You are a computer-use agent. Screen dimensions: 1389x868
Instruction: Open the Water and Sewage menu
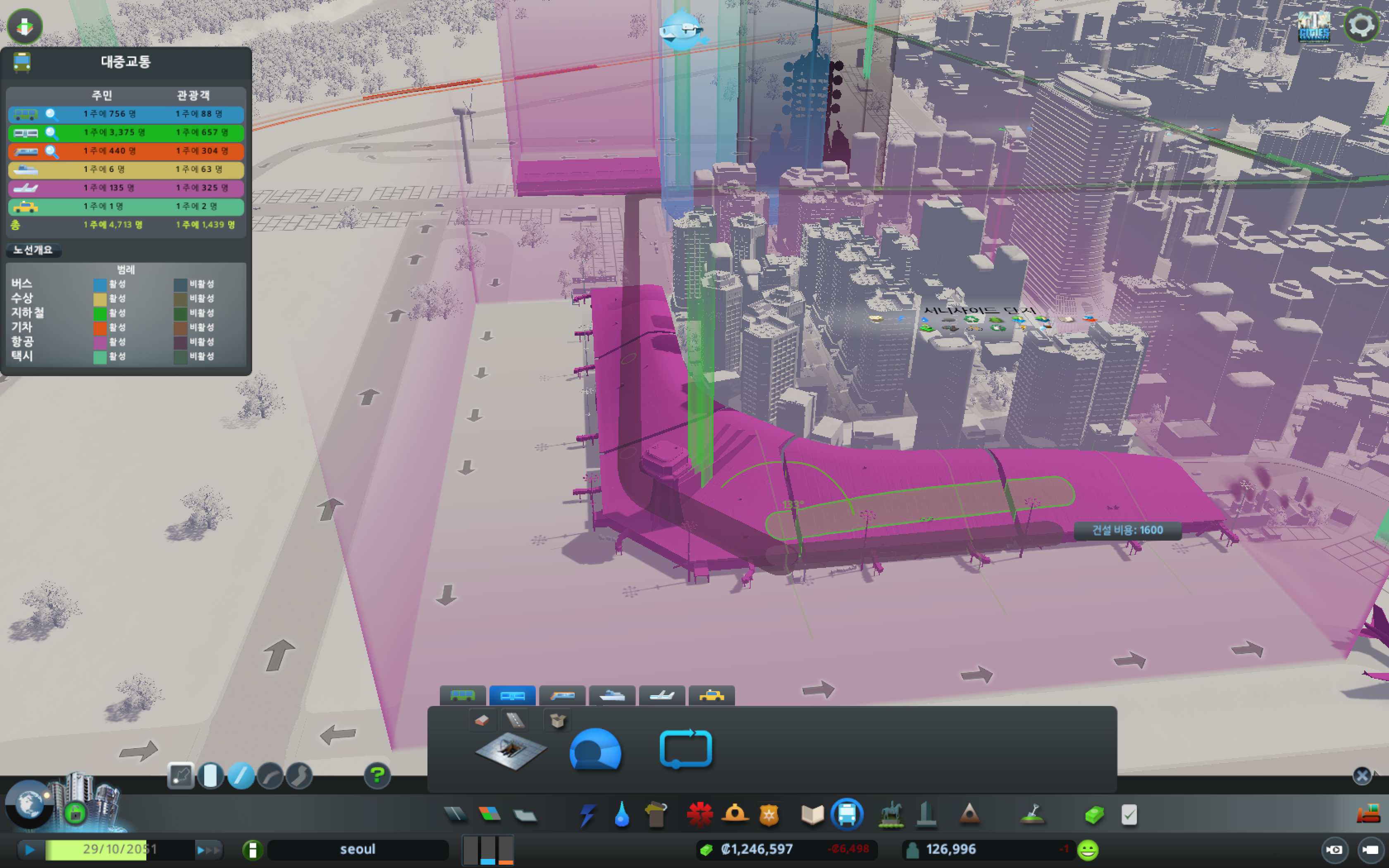pos(622,815)
